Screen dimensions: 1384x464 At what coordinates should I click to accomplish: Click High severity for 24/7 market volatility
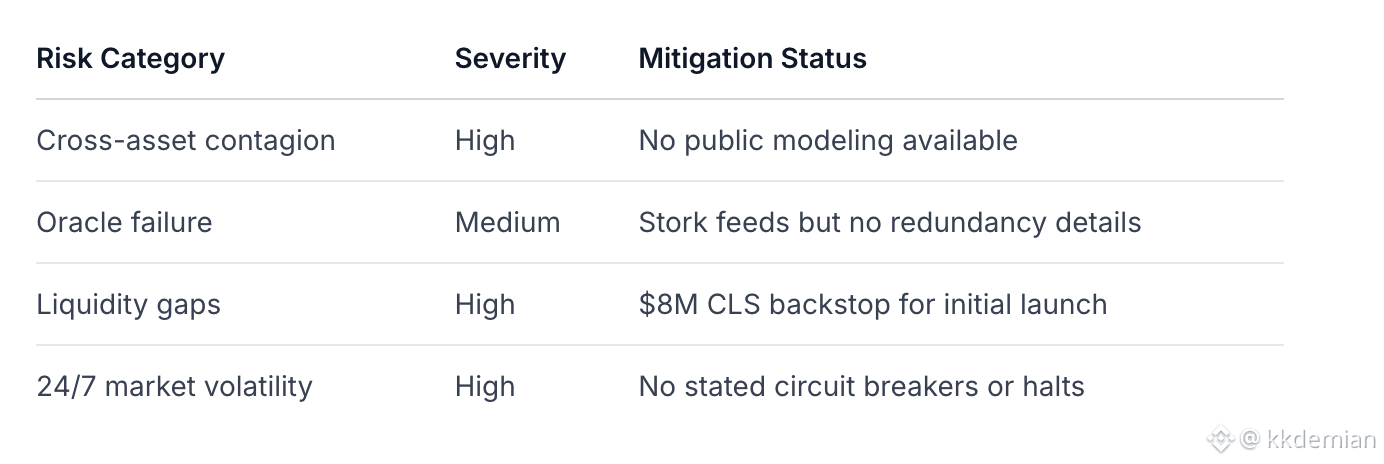pyautogui.click(x=485, y=386)
